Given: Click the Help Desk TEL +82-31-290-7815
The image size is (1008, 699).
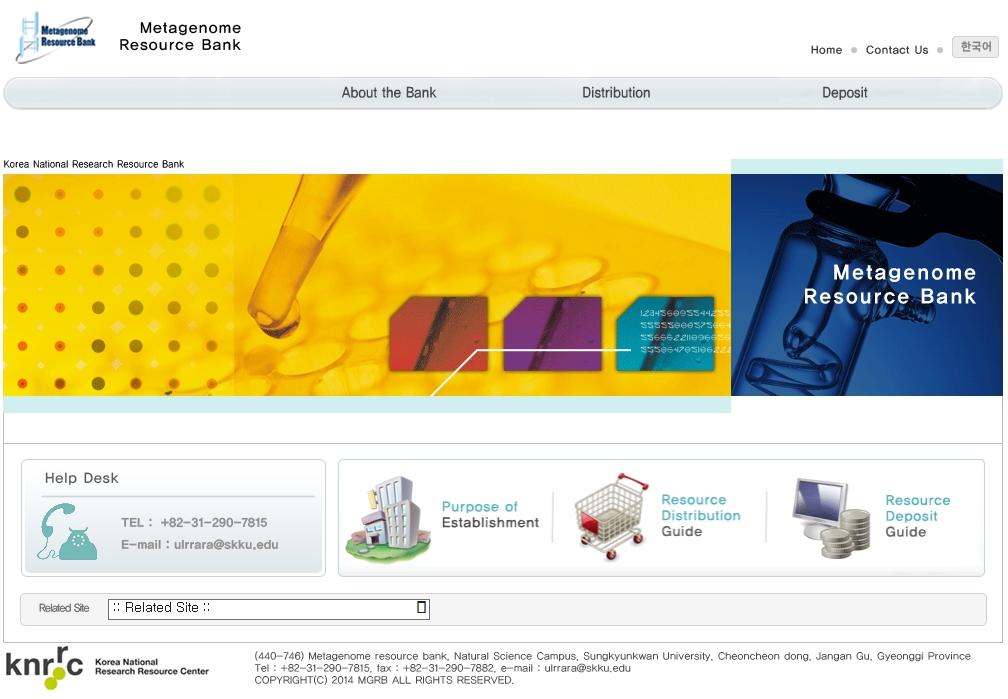Looking at the screenshot, I should 194,522.
